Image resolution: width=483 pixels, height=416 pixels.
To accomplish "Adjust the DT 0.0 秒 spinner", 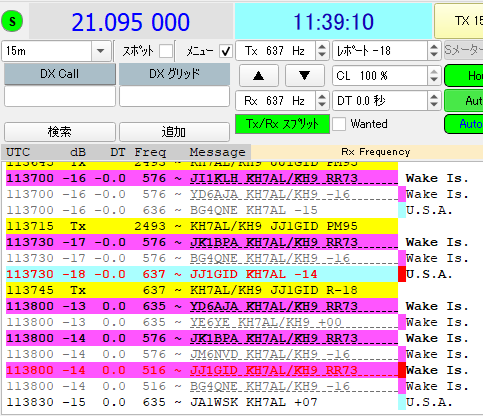I will 434,100.
